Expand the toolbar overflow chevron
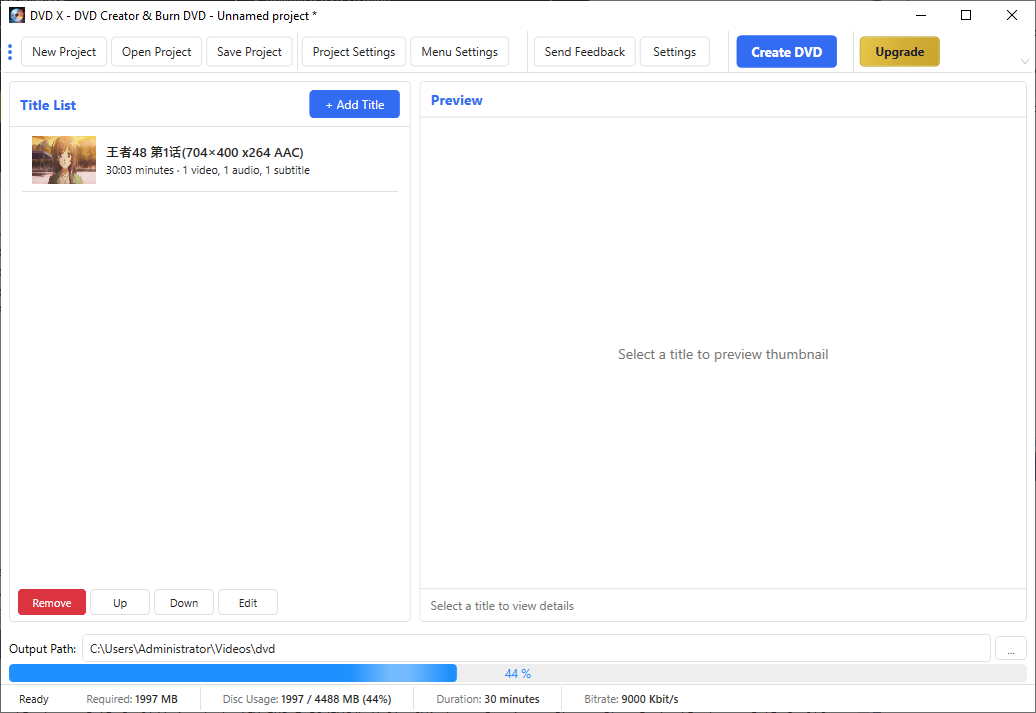 [x=1025, y=61]
